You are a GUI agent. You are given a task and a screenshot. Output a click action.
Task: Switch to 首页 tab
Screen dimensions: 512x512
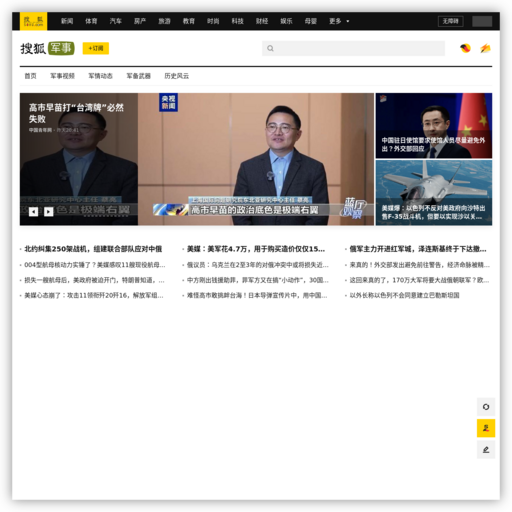pyautogui.click(x=30, y=76)
